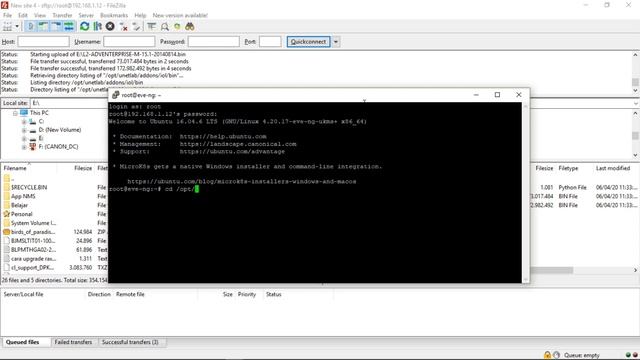
Task: Switch to the Failed transfers tab
Action: pos(73,342)
